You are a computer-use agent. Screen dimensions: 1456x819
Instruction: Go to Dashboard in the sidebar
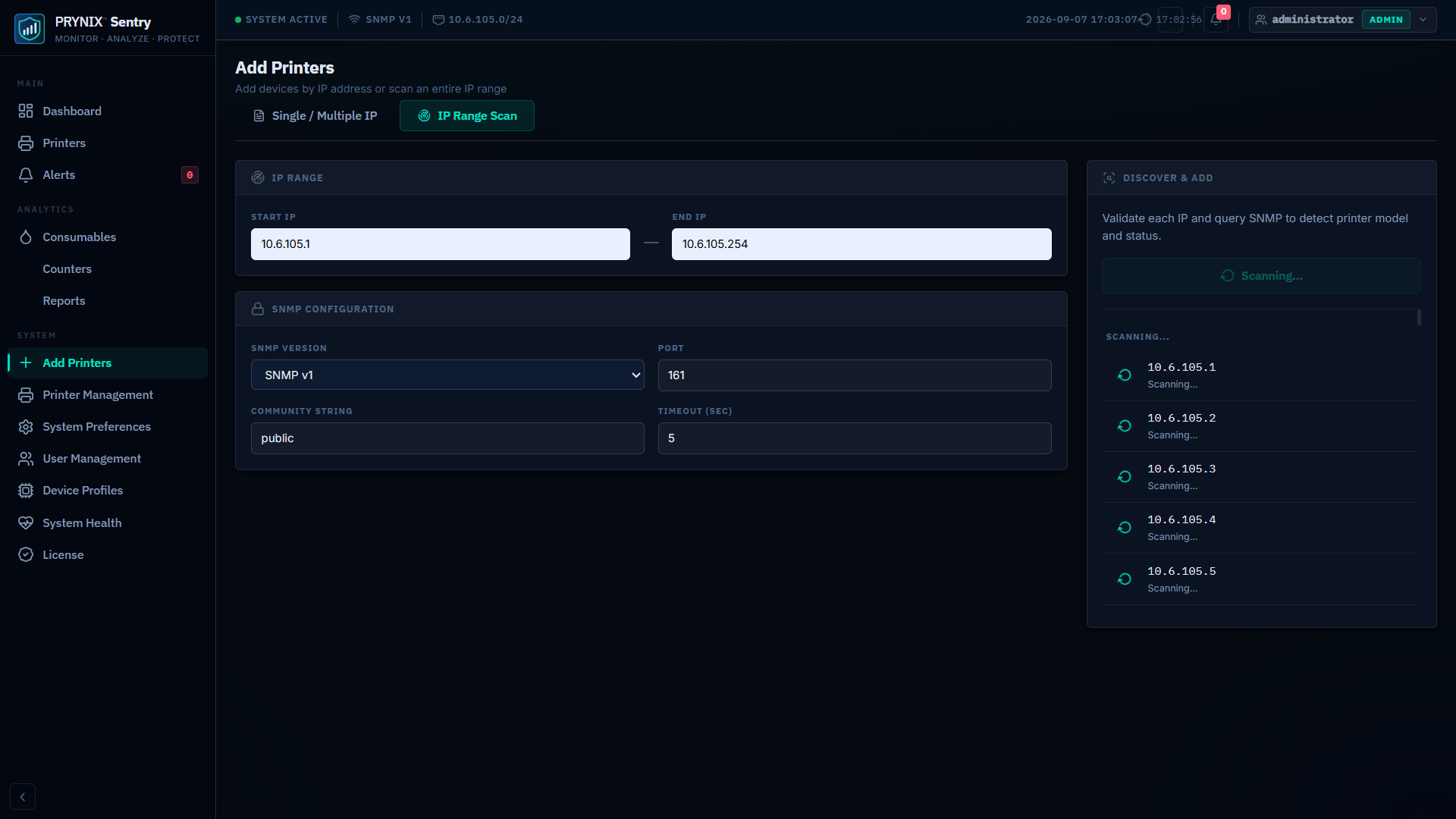pos(108,111)
